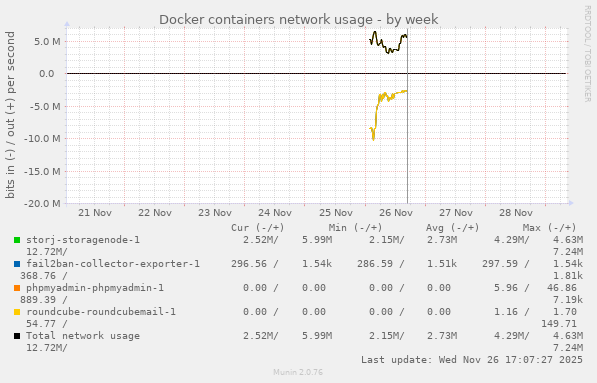Click the '-15.0 M' y-axis value
This screenshot has height=383, width=597.
pos(42,172)
